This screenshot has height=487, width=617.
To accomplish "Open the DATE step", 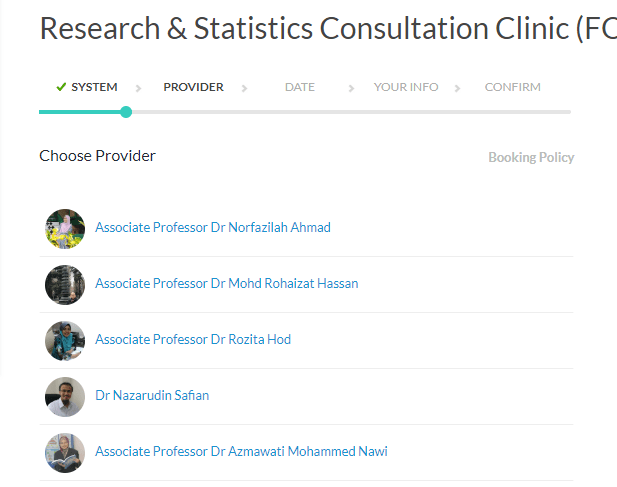I will (299, 87).
